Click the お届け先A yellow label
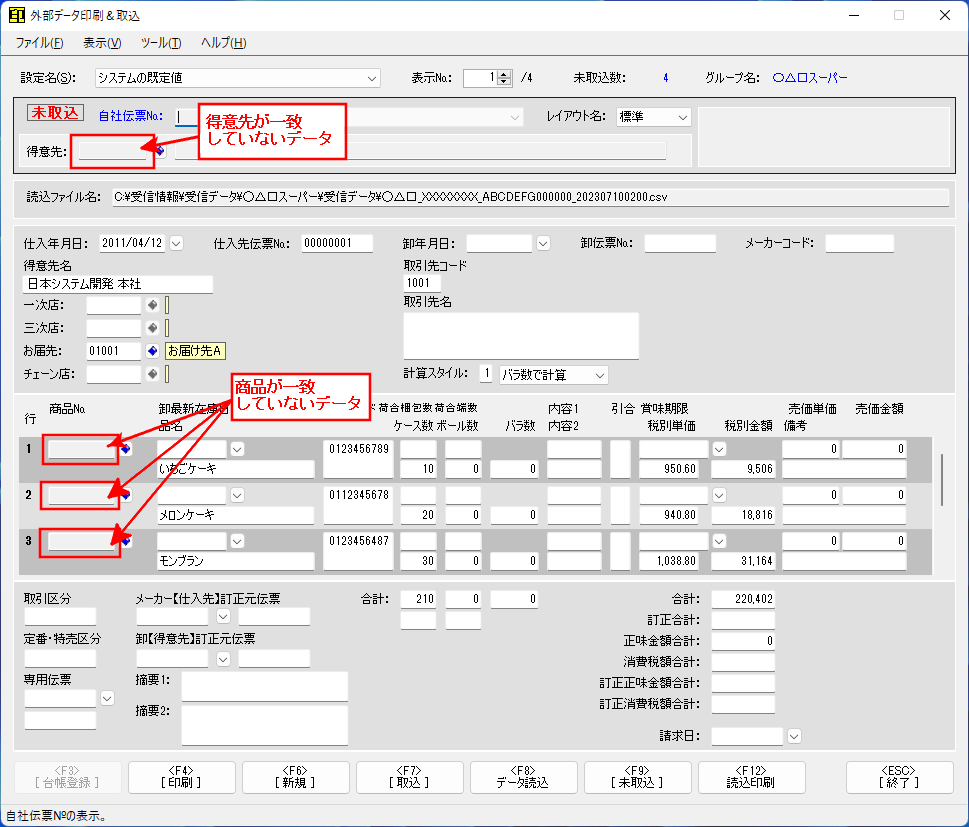969x827 pixels. tap(195, 351)
